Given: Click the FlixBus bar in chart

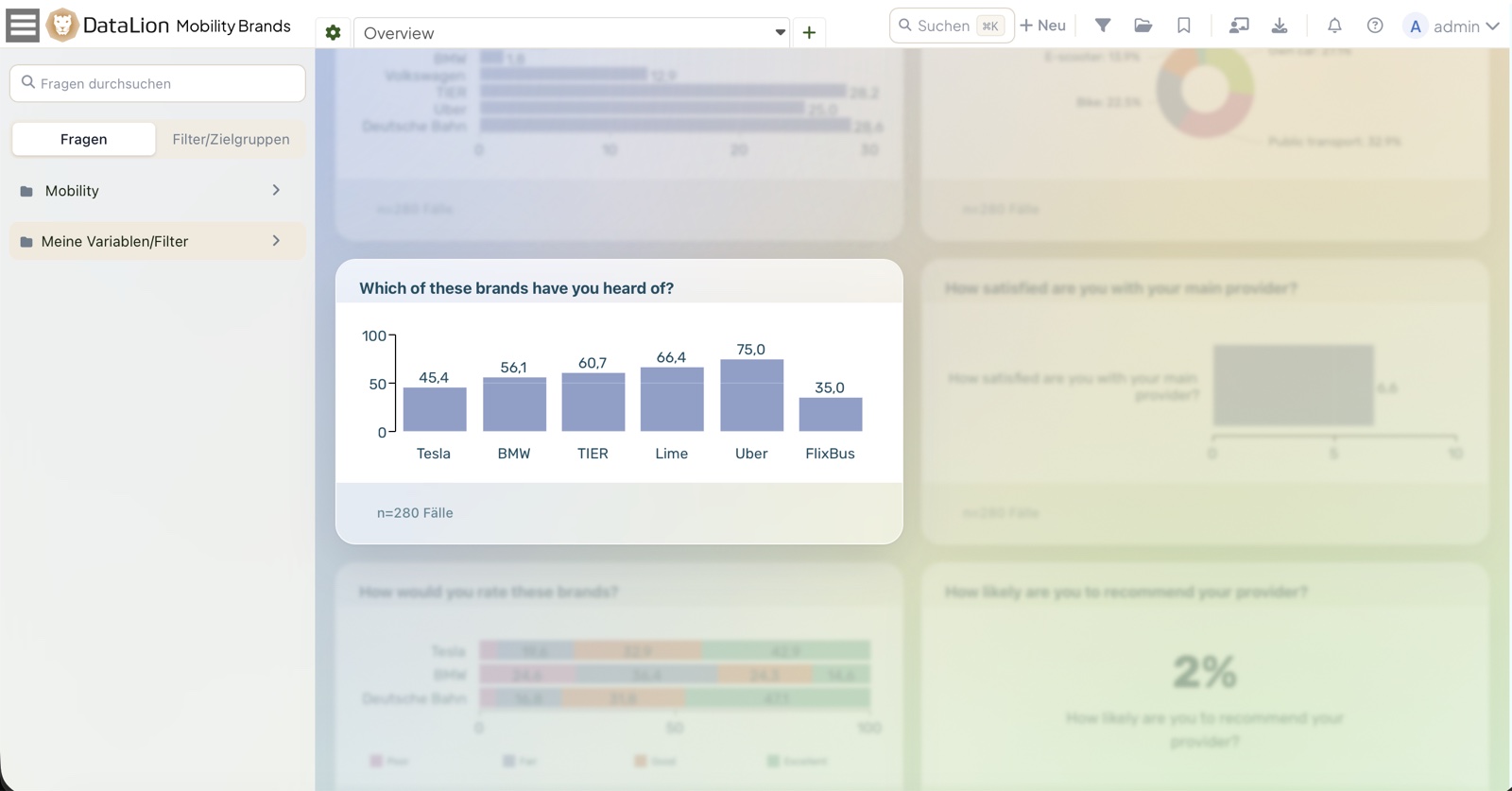Looking at the screenshot, I should (x=831, y=415).
